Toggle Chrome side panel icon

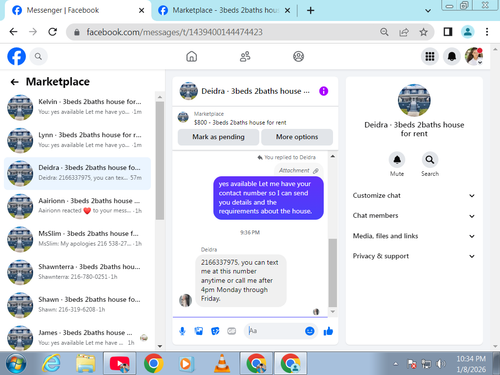[x=448, y=32]
